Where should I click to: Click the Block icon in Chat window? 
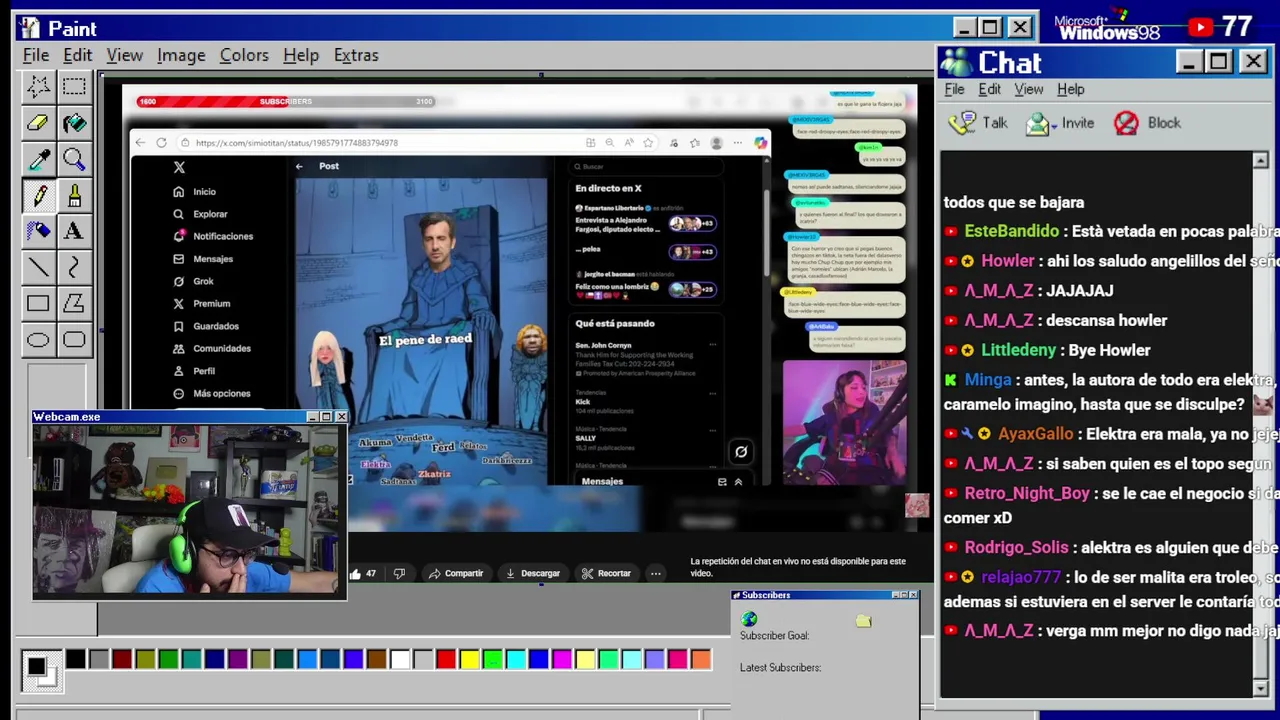point(1126,123)
